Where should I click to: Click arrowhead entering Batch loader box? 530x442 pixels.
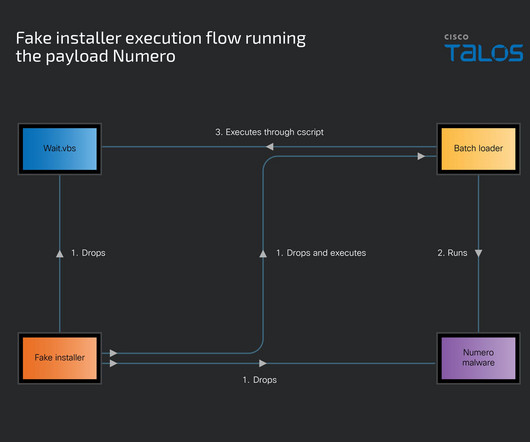[x=421, y=156]
